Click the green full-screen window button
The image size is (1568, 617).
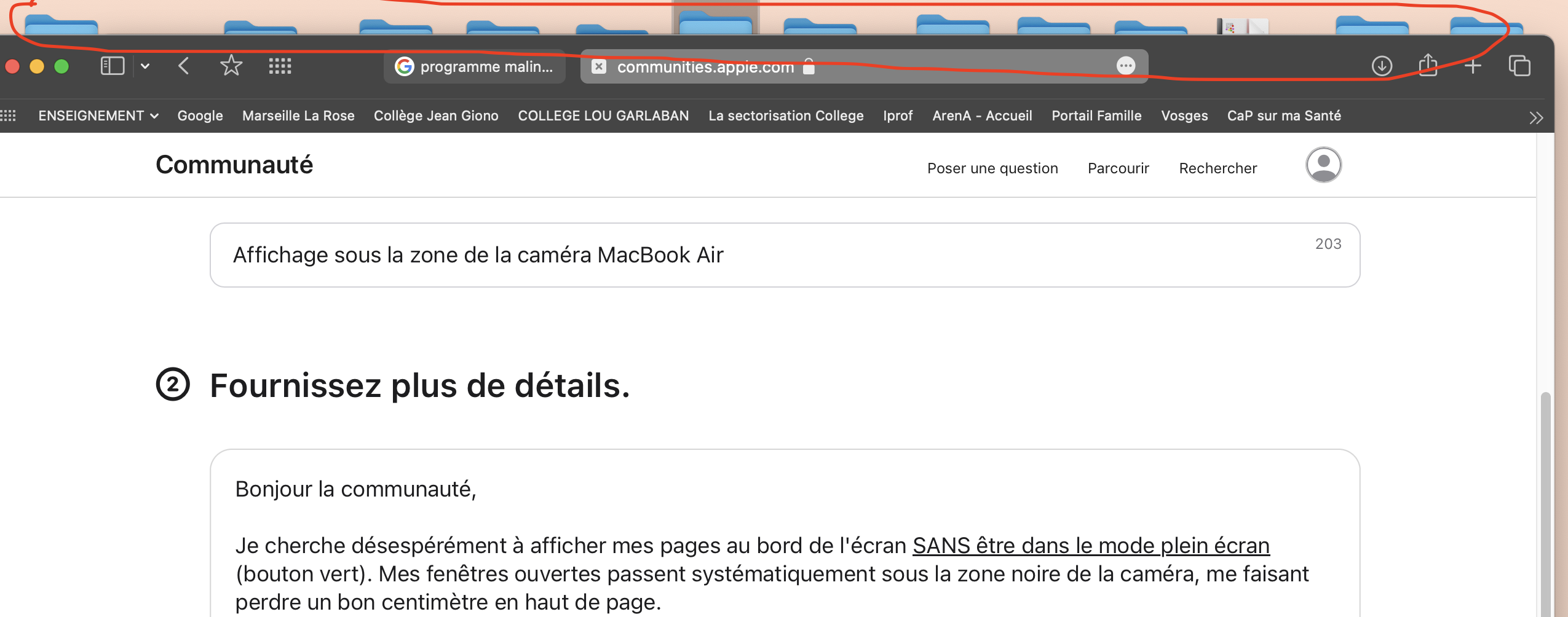click(61, 66)
